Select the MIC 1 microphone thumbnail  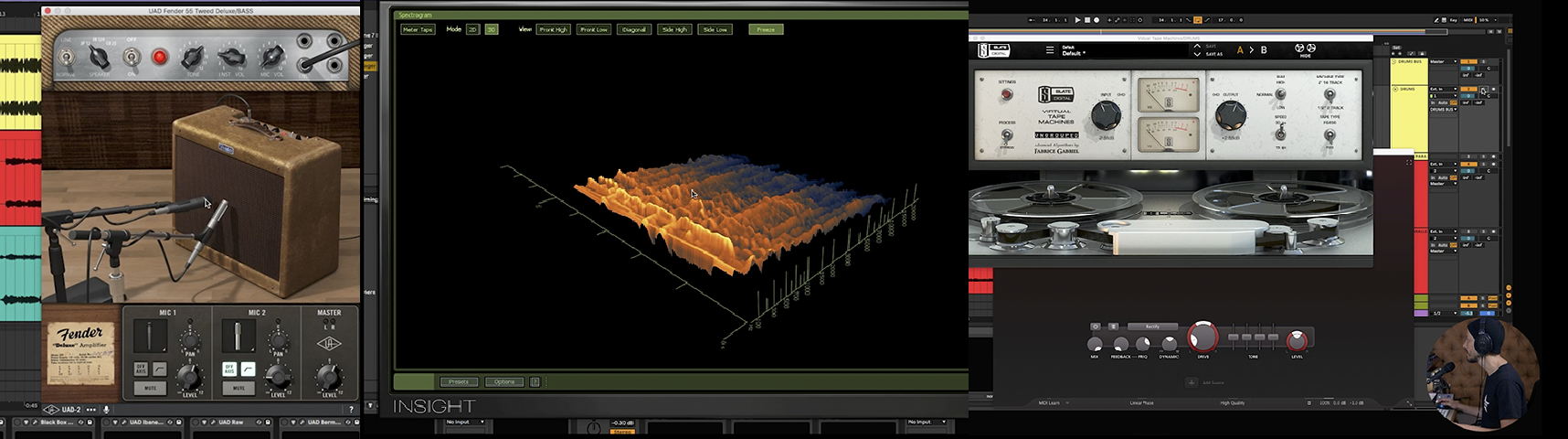(151, 336)
